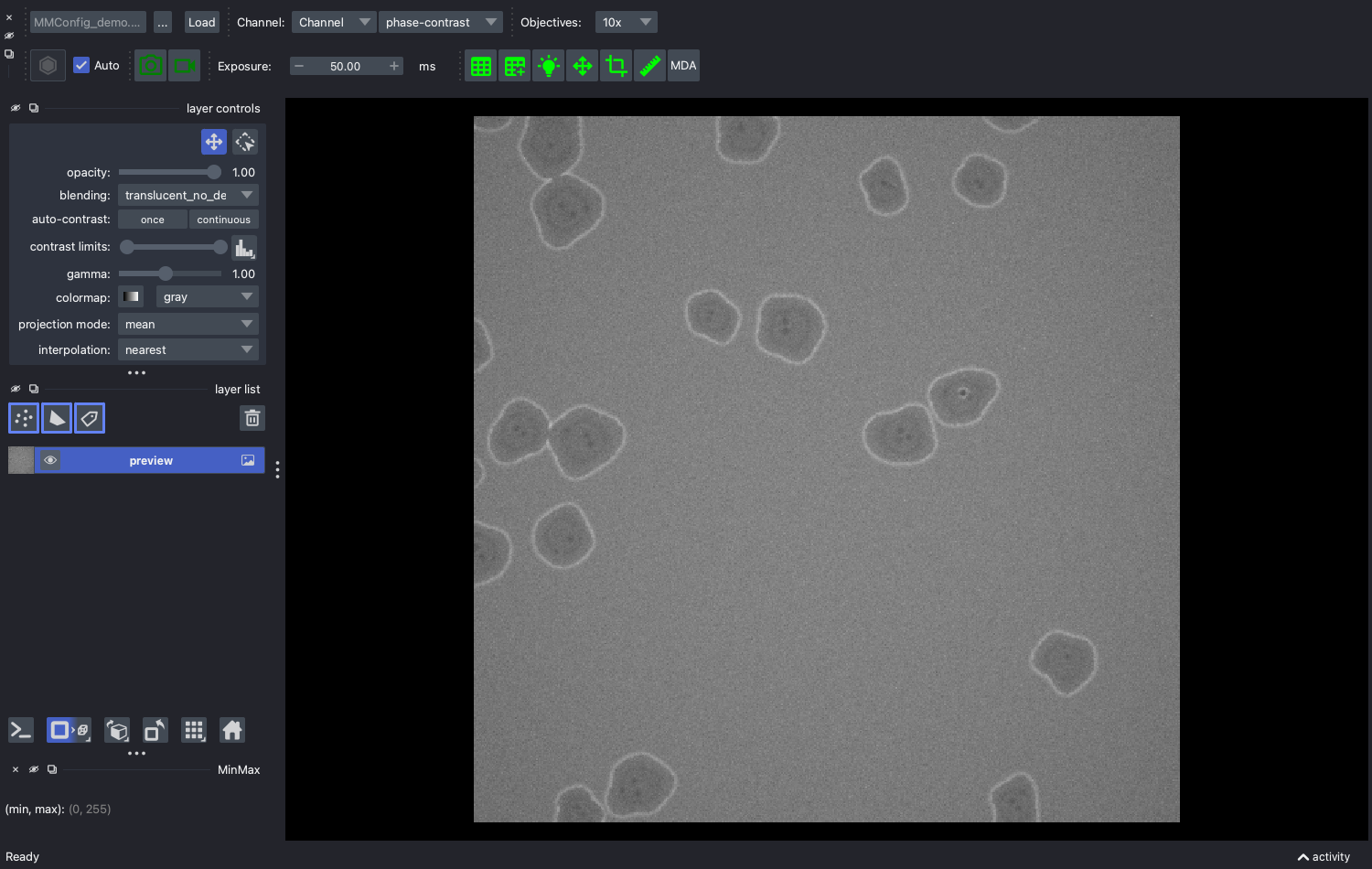Open the activity panel in the status bar
Image resolution: width=1372 pixels, height=869 pixels.
(1324, 857)
